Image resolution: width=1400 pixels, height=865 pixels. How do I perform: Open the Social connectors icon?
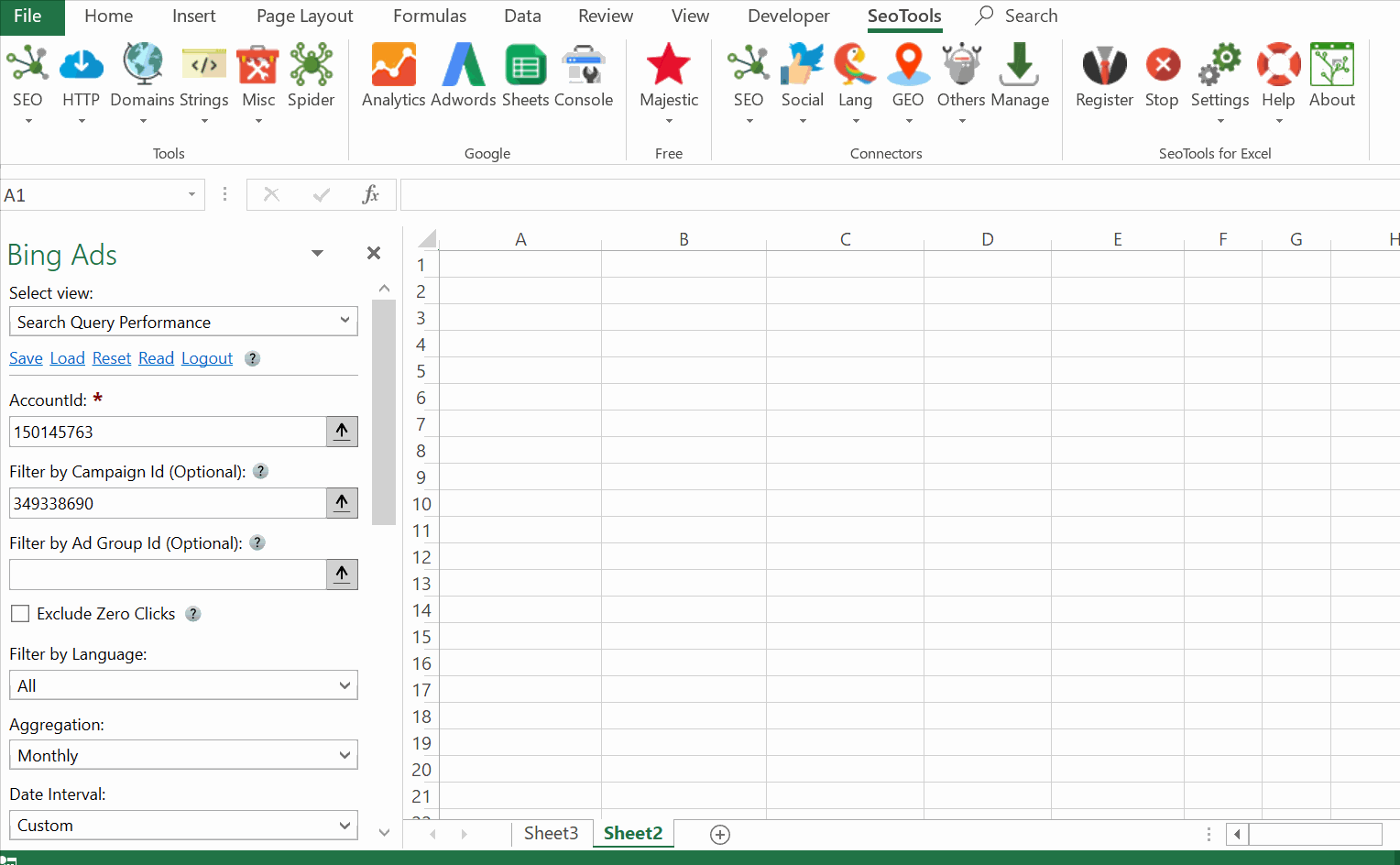pyautogui.click(x=803, y=64)
